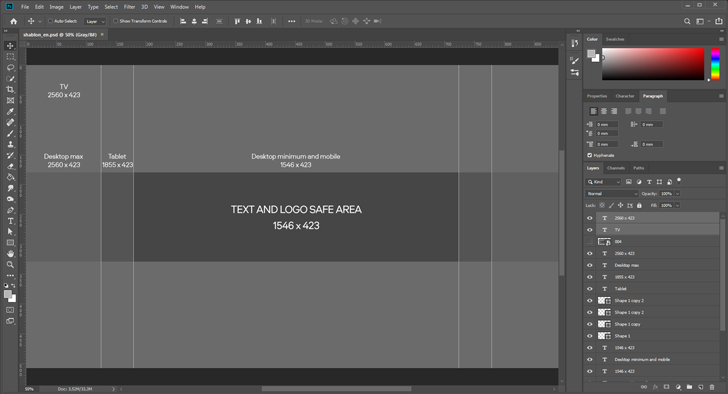Open the Image menu

(x=57, y=7)
